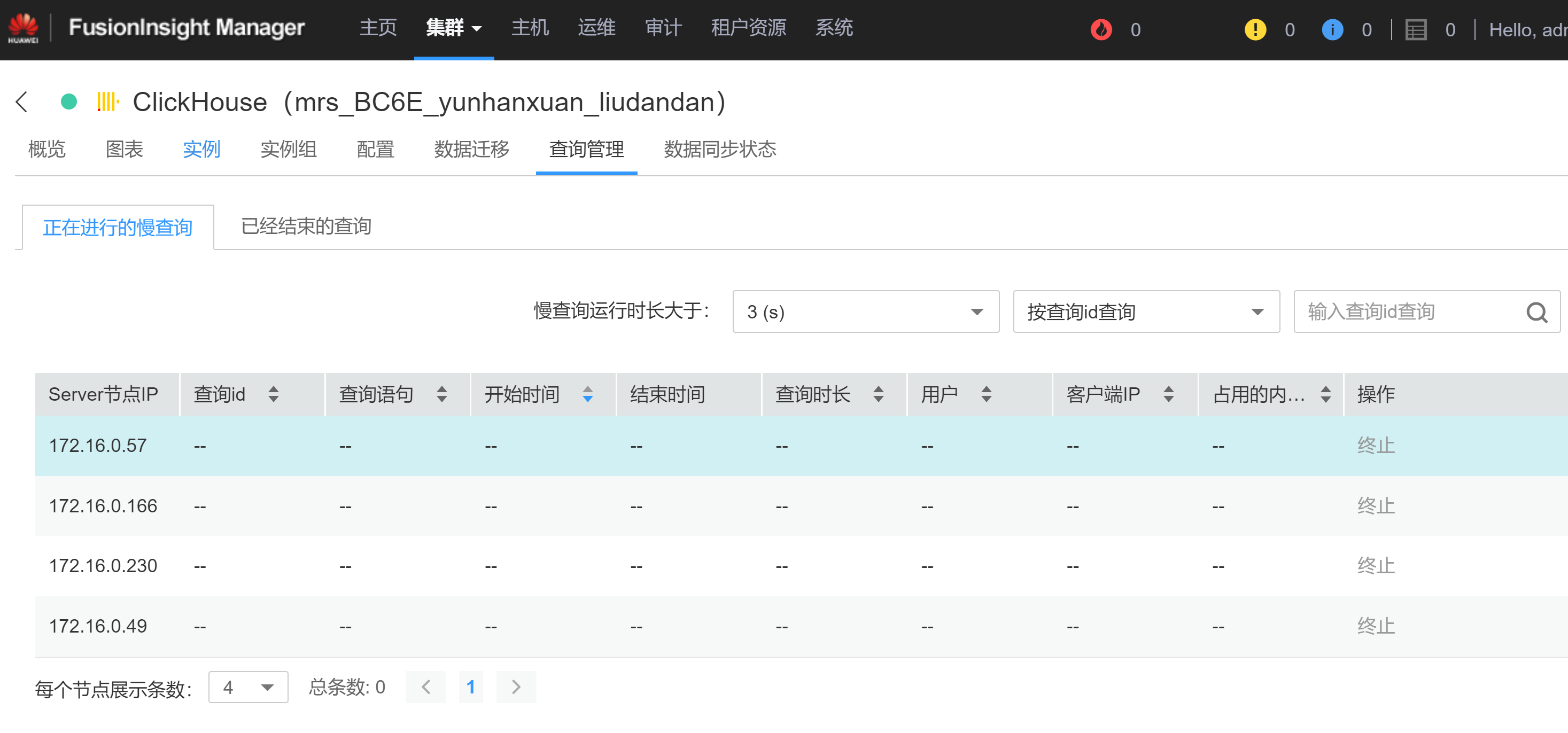
Task: Click the blue info alarm icon
Action: tap(1332, 29)
